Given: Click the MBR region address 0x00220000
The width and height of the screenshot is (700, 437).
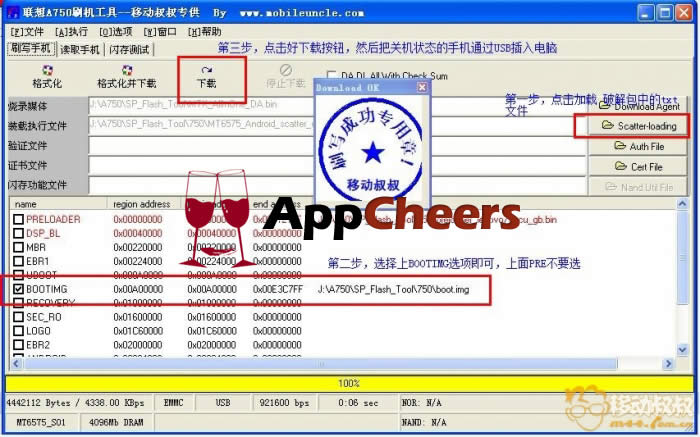Looking at the screenshot, I should [138, 247].
